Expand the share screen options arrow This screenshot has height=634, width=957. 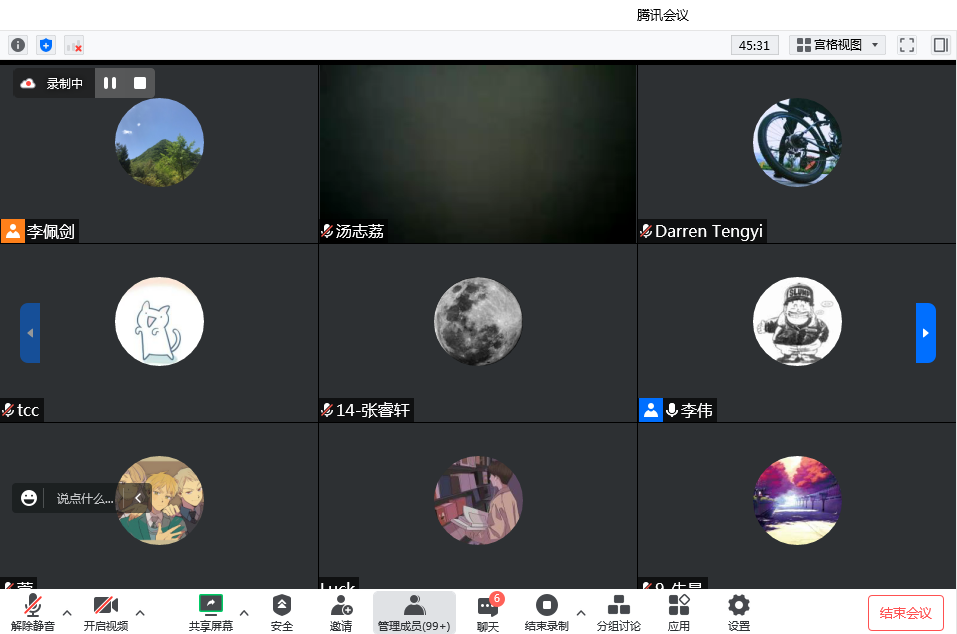[244, 612]
